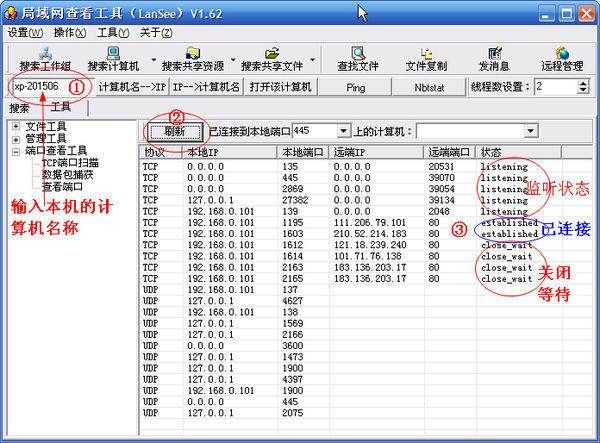Click the 协议 column header
600x443 pixels.
[x=161, y=152]
